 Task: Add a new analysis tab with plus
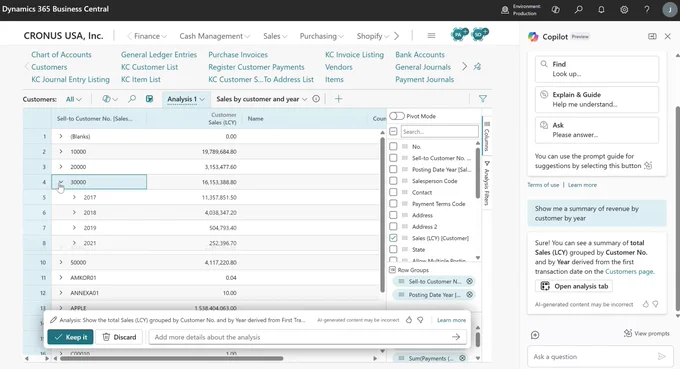(339, 99)
